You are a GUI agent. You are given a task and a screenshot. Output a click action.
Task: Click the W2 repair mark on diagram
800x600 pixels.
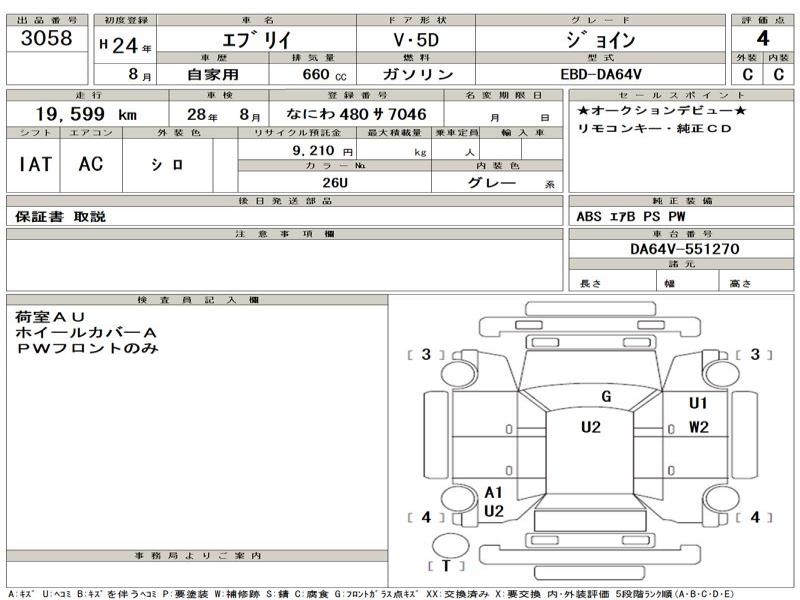[698, 428]
